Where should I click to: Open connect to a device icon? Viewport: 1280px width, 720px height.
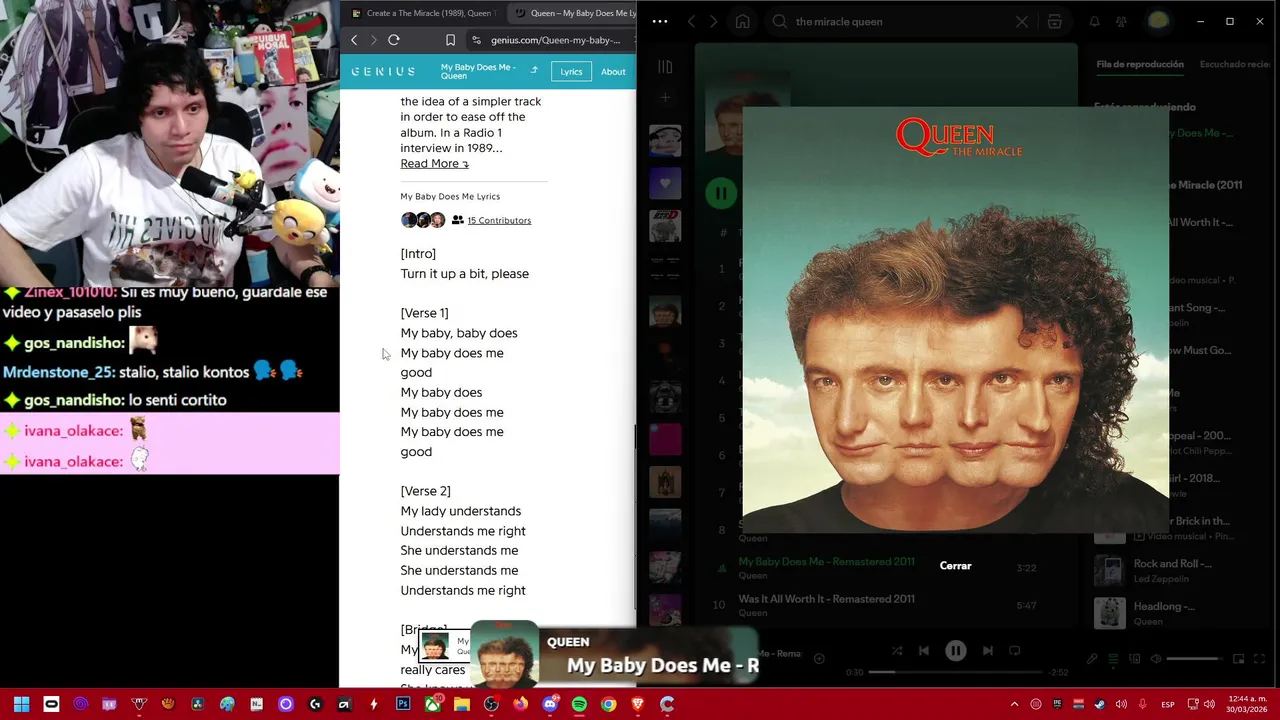1135,659
